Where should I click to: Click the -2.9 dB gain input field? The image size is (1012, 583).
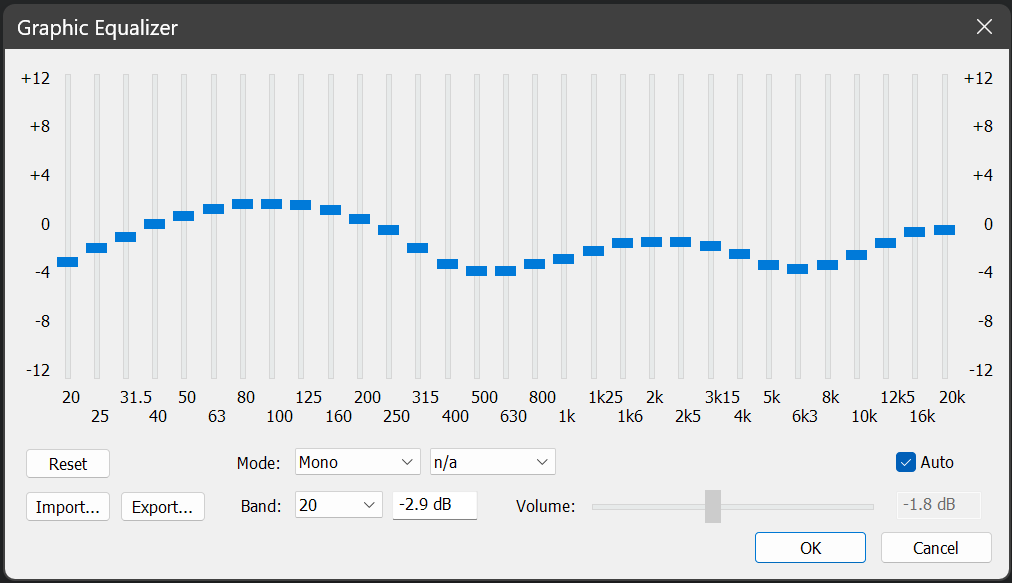(x=434, y=505)
